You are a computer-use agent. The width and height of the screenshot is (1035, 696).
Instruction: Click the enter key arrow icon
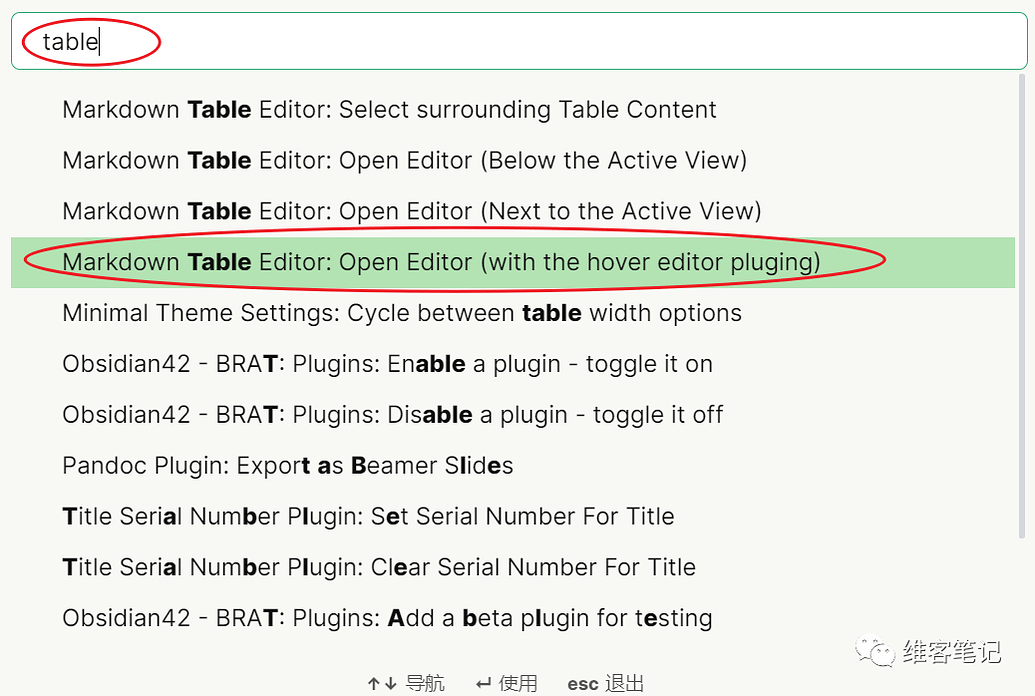point(484,684)
